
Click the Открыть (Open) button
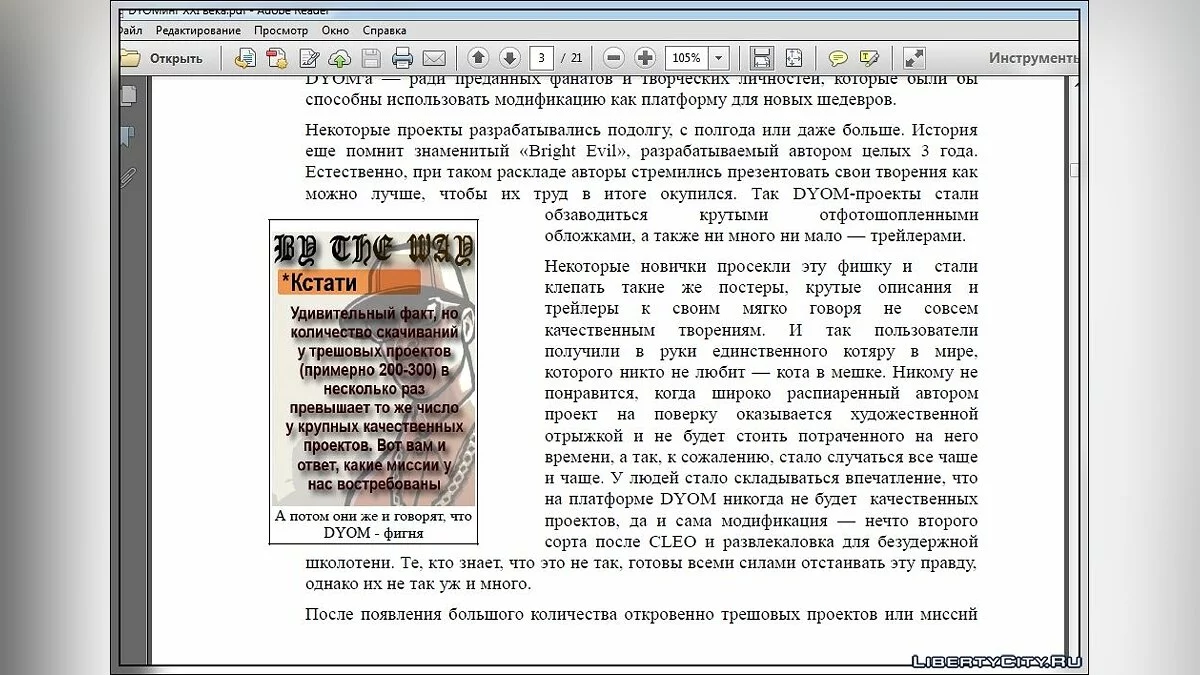(x=163, y=58)
